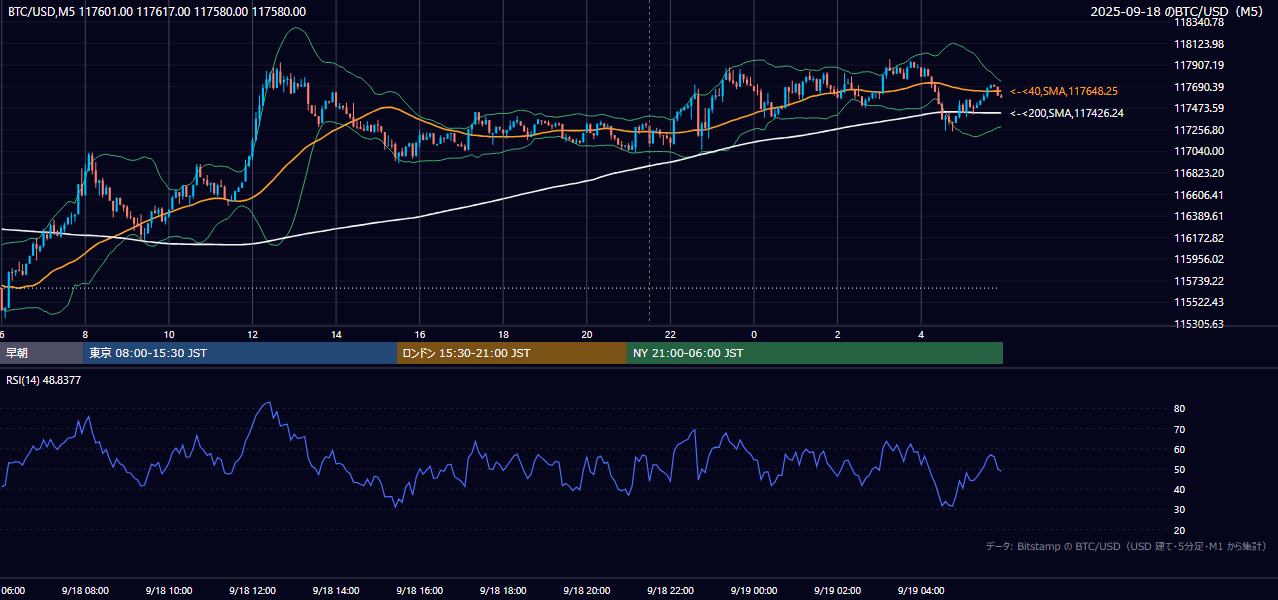Click the 9/18 16:00 time axis label
This screenshot has width=1278, height=600.
pos(419,591)
